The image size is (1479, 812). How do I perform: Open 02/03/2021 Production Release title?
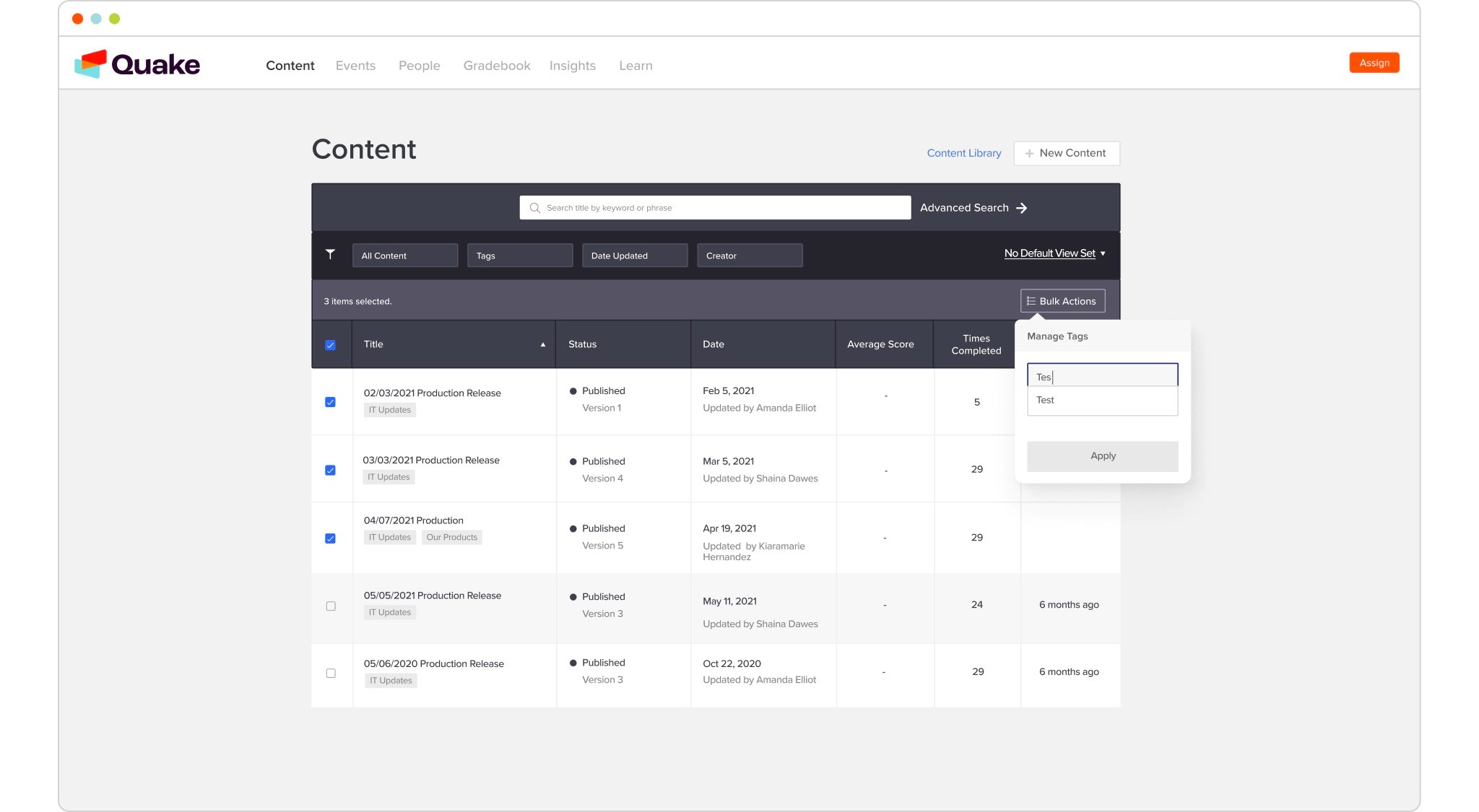point(432,393)
